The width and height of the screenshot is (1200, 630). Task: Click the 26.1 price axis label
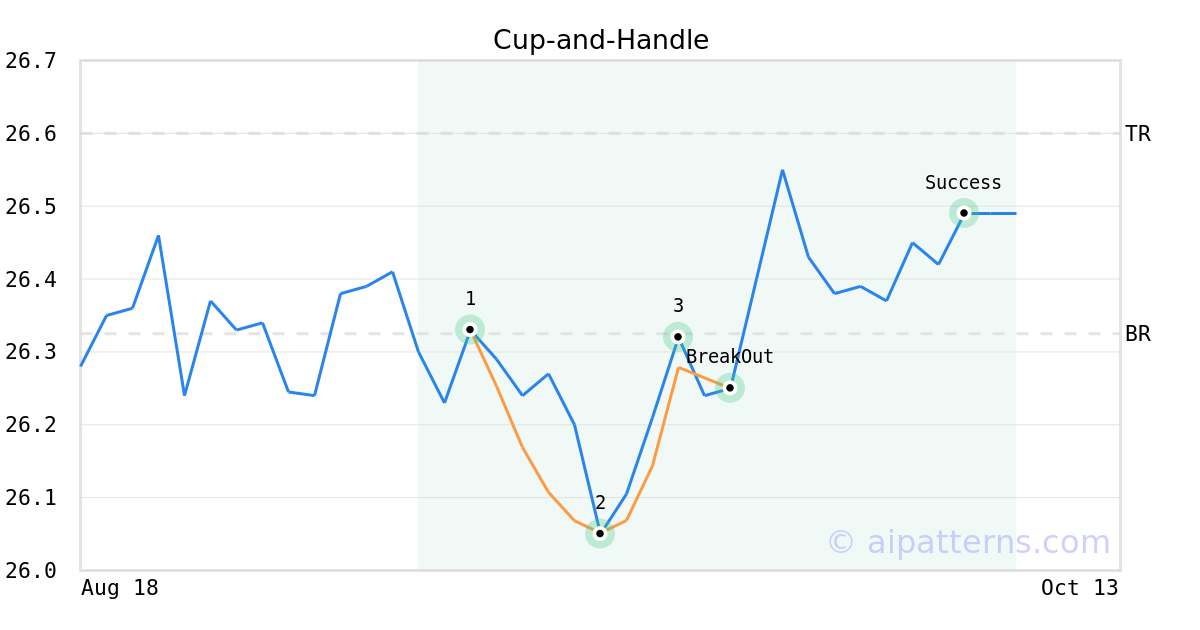tap(30, 498)
